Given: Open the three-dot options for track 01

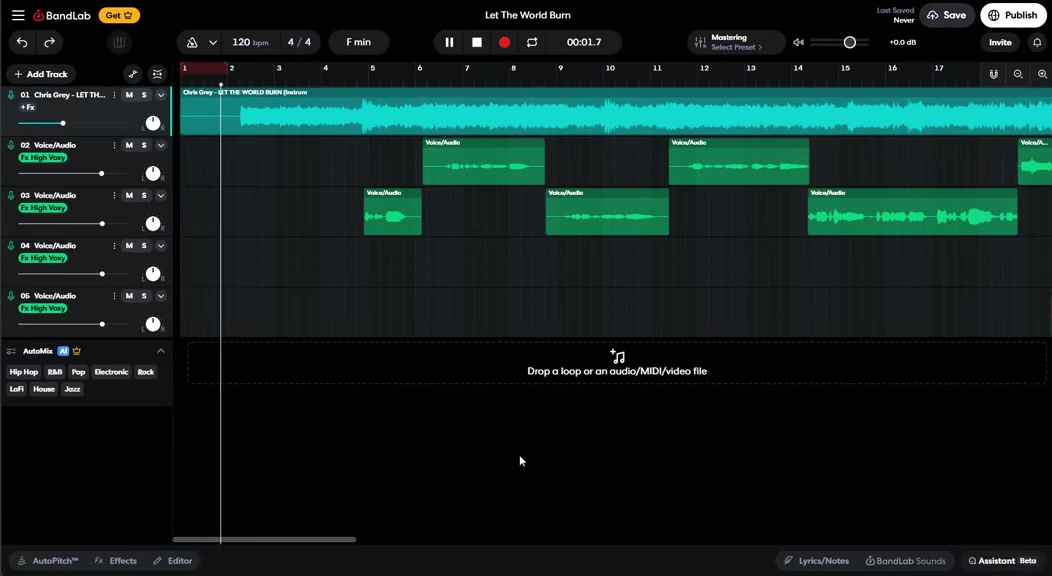Looking at the screenshot, I should coord(114,95).
